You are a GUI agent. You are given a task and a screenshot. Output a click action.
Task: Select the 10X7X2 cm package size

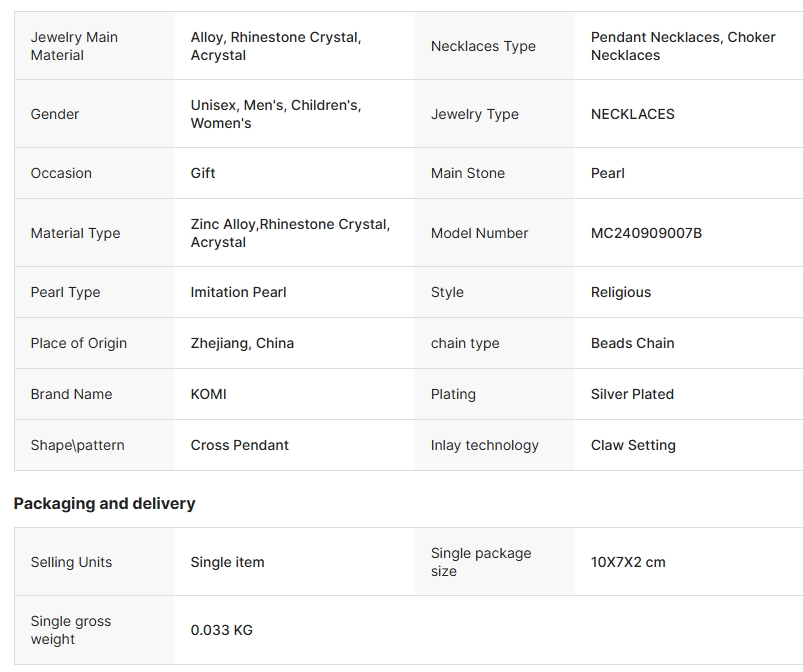point(628,562)
